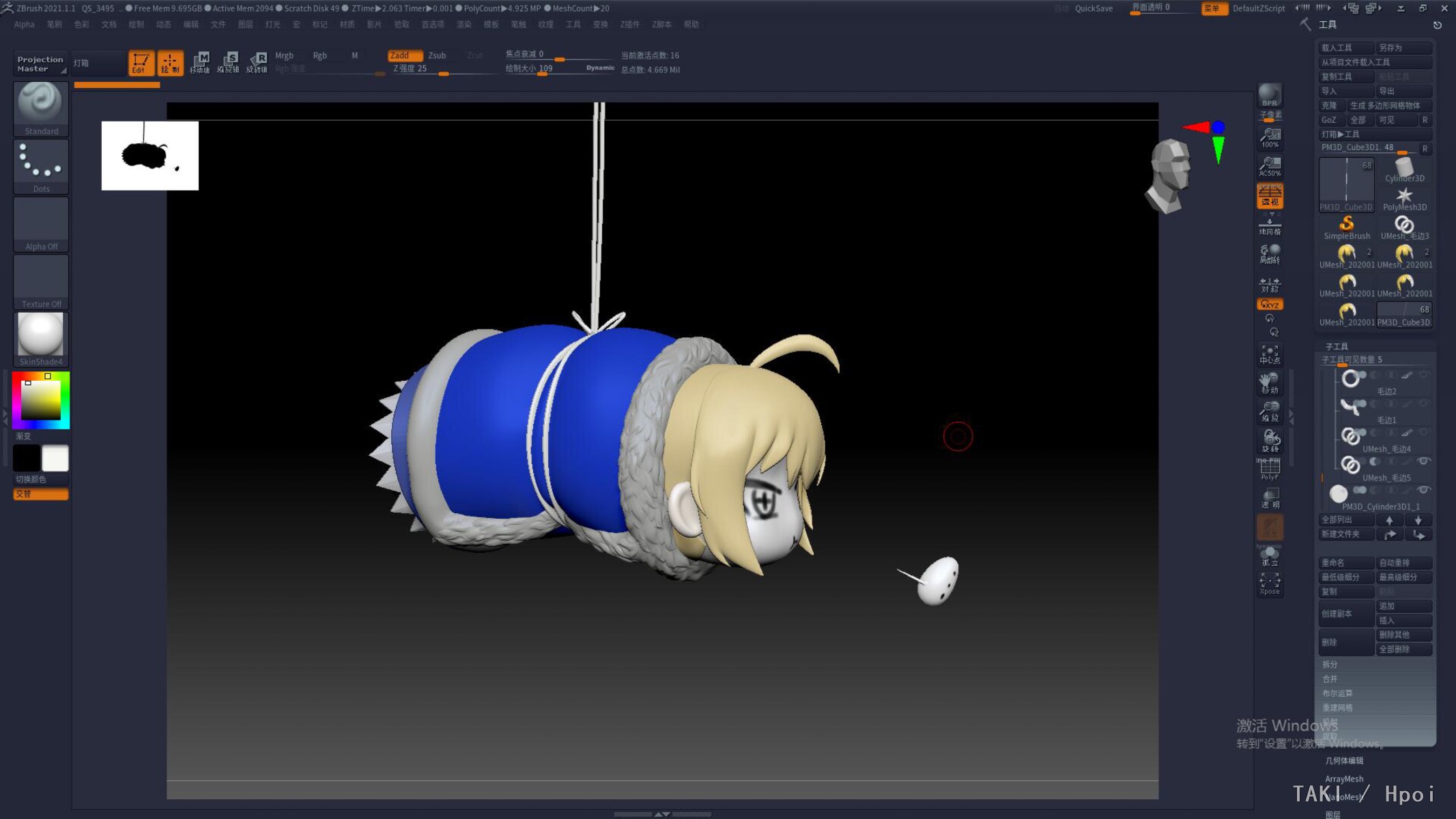Open the 帮助 menu
Screen dimensions: 1456x819
[x=691, y=25]
